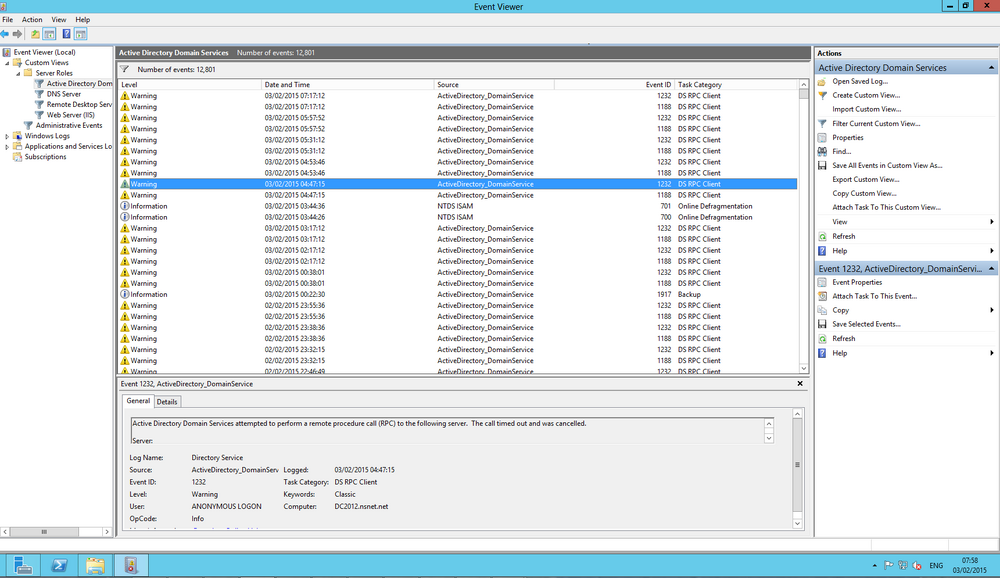Click the Create Custom View funnel icon
Screen dimensions: 1000x578
click(x=822, y=95)
